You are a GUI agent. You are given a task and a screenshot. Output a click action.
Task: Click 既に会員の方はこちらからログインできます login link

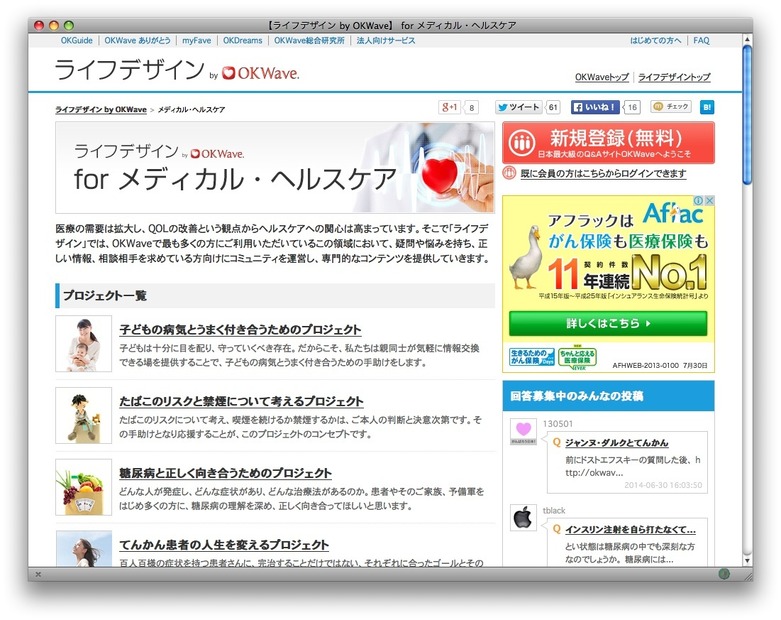coord(603,173)
